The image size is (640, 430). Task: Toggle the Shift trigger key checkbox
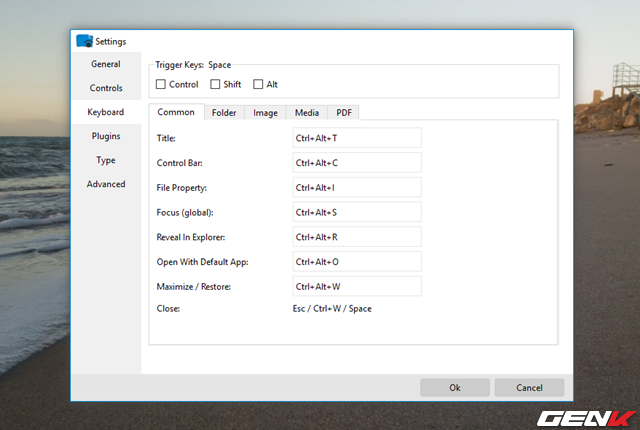point(215,84)
